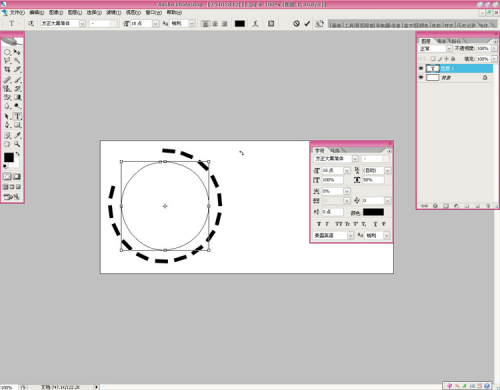The image size is (500, 390).
Task: Switch to Quick Mask mode
Action: tap(17, 177)
